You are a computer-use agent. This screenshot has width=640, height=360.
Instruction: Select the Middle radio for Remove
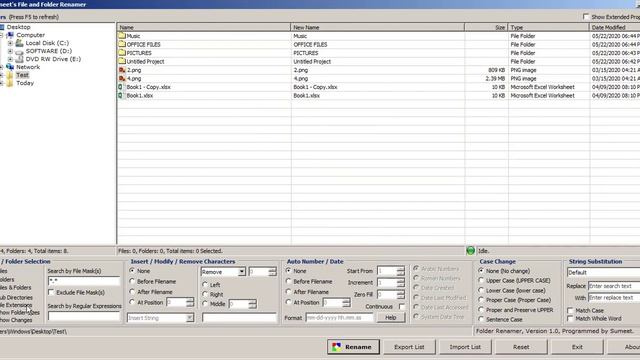pyautogui.click(x=205, y=304)
